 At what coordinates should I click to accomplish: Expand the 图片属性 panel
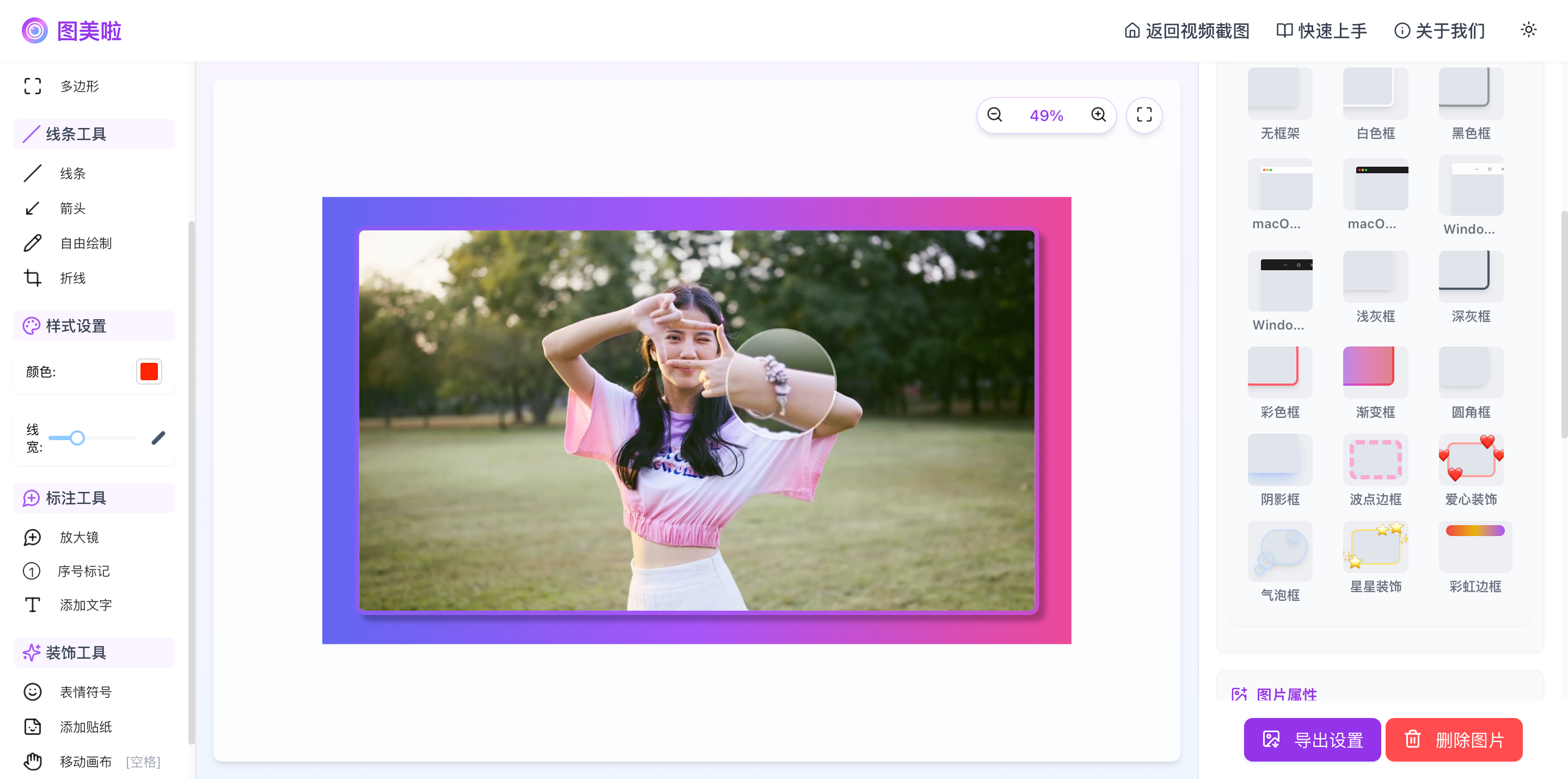(1286, 693)
